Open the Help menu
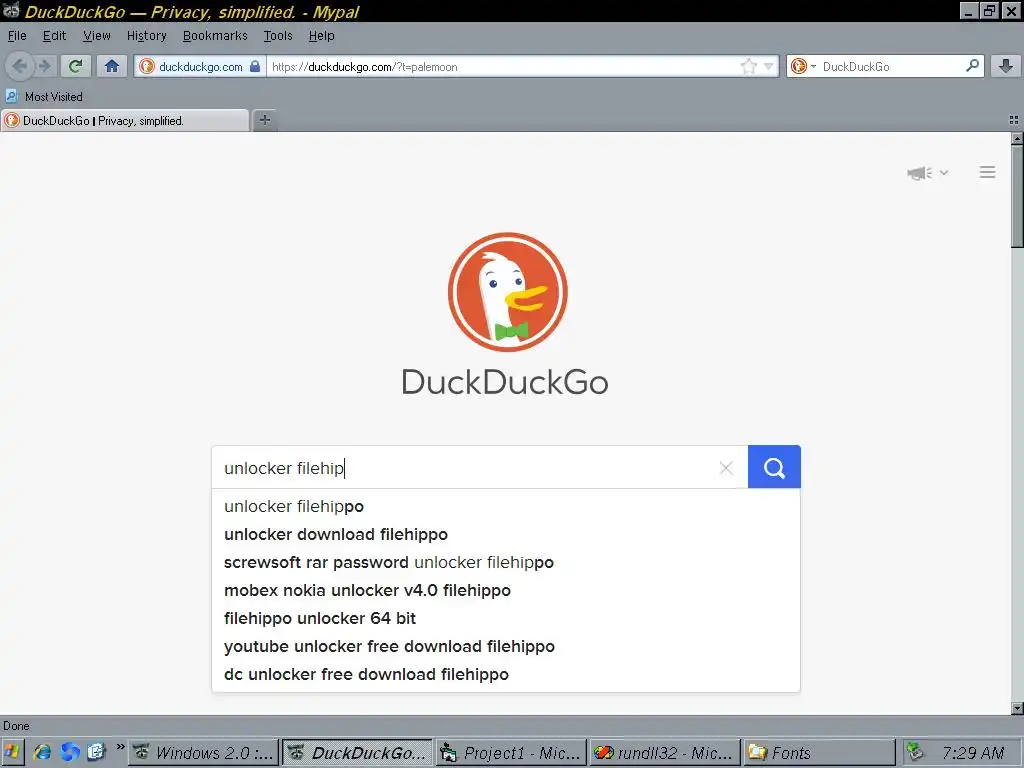Viewport: 1024px width, 768px height. pos(321,36)
